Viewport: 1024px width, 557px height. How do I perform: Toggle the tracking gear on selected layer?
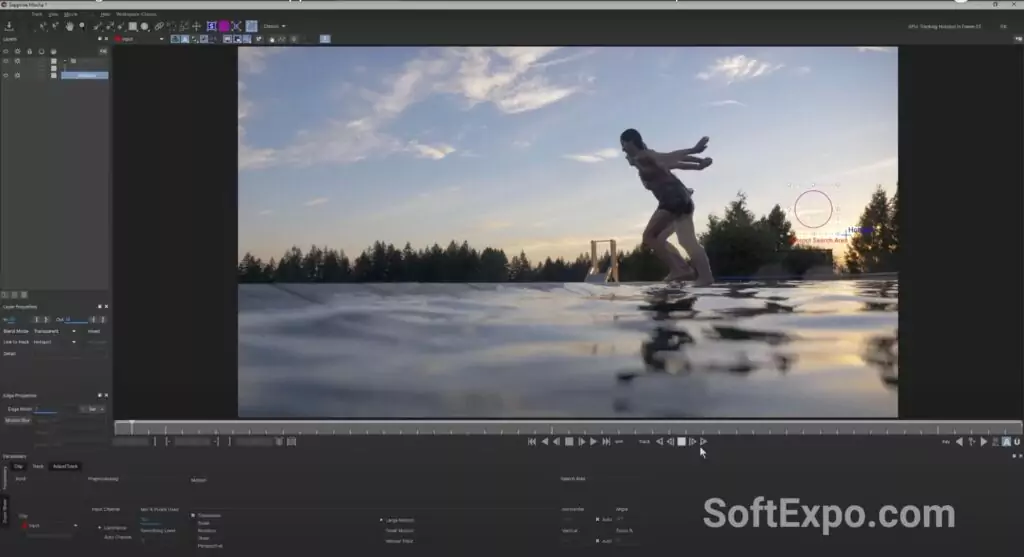(x=18, y=76)
